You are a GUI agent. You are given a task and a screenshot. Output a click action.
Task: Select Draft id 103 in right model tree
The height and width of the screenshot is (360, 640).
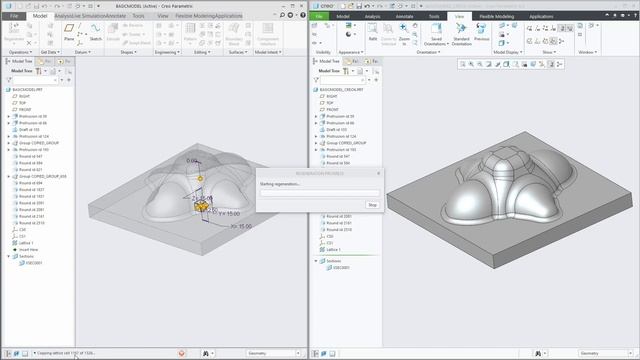coord(336,129)
